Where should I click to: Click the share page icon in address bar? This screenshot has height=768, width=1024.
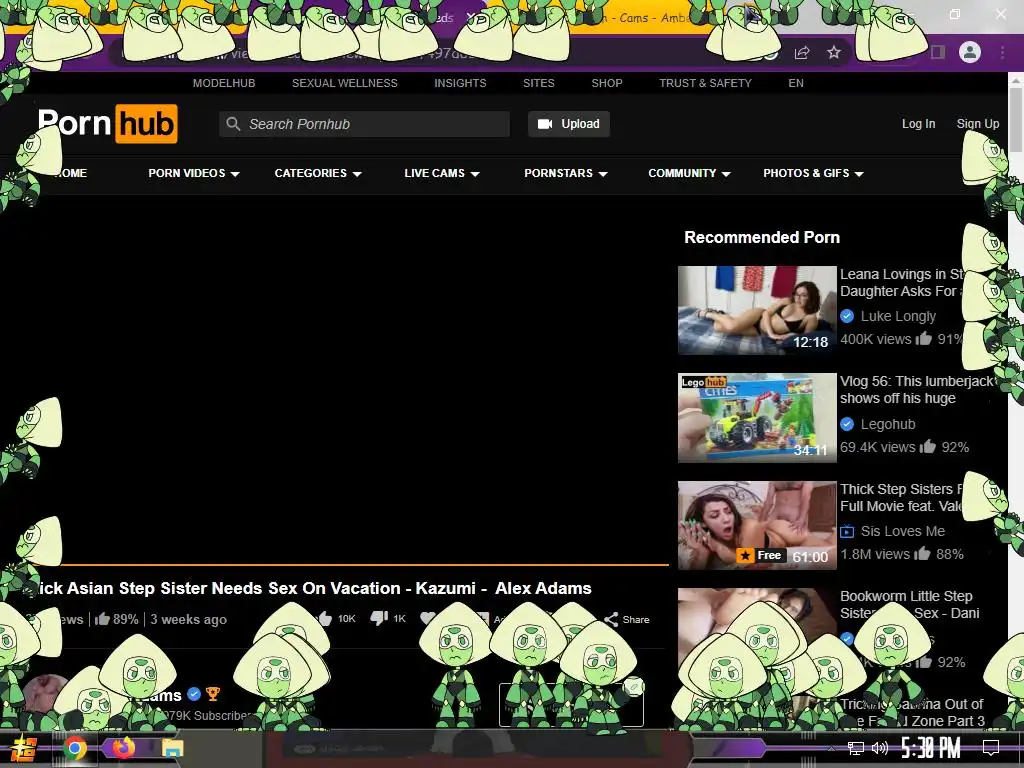click(802, 53)
